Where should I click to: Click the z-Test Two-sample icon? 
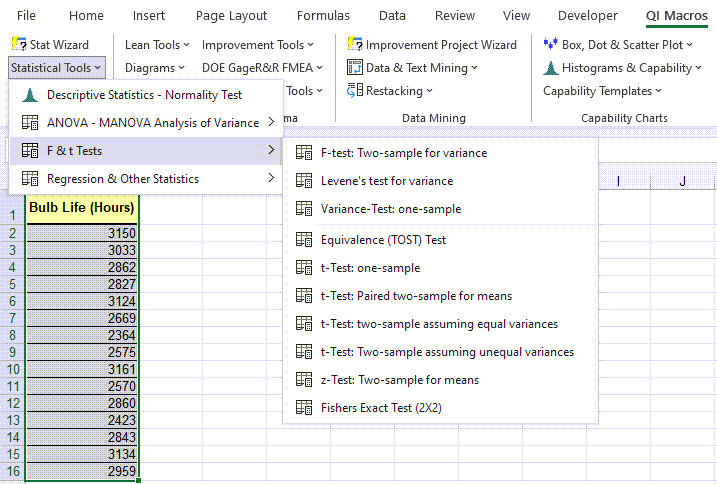point(304,380)
